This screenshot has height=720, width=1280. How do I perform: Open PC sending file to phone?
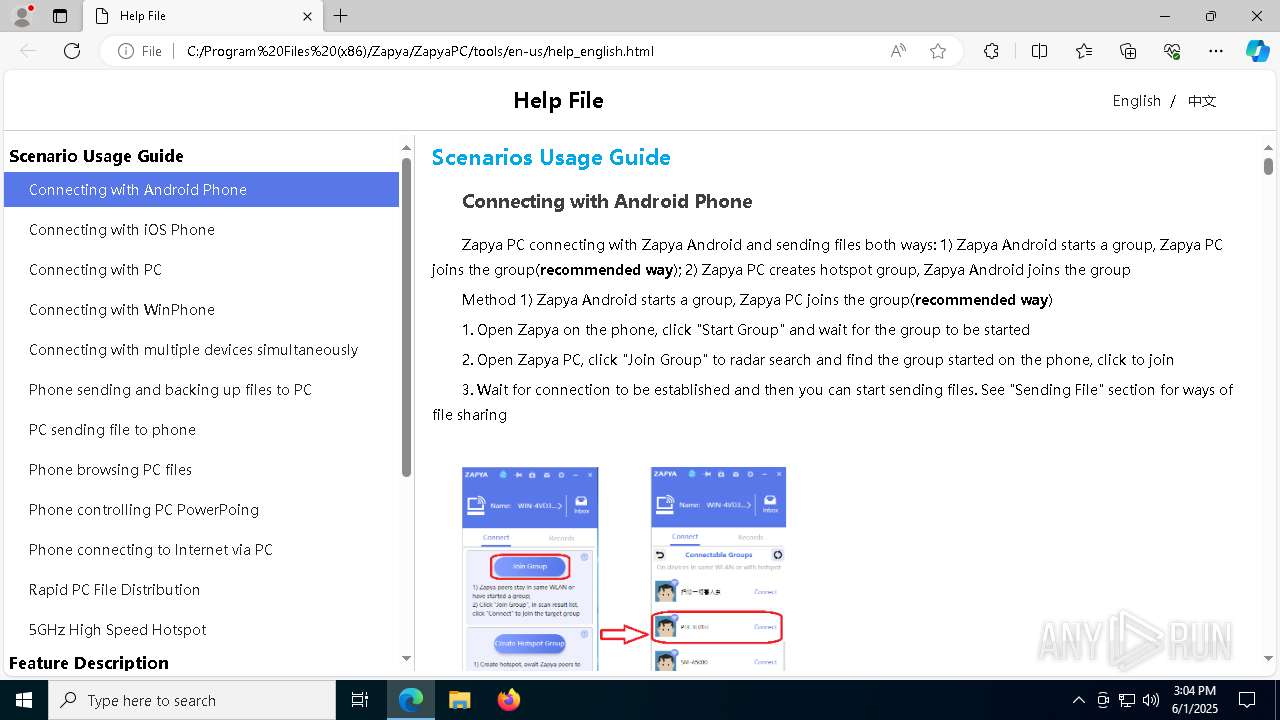pyautogui.click(x=201, y=430)
